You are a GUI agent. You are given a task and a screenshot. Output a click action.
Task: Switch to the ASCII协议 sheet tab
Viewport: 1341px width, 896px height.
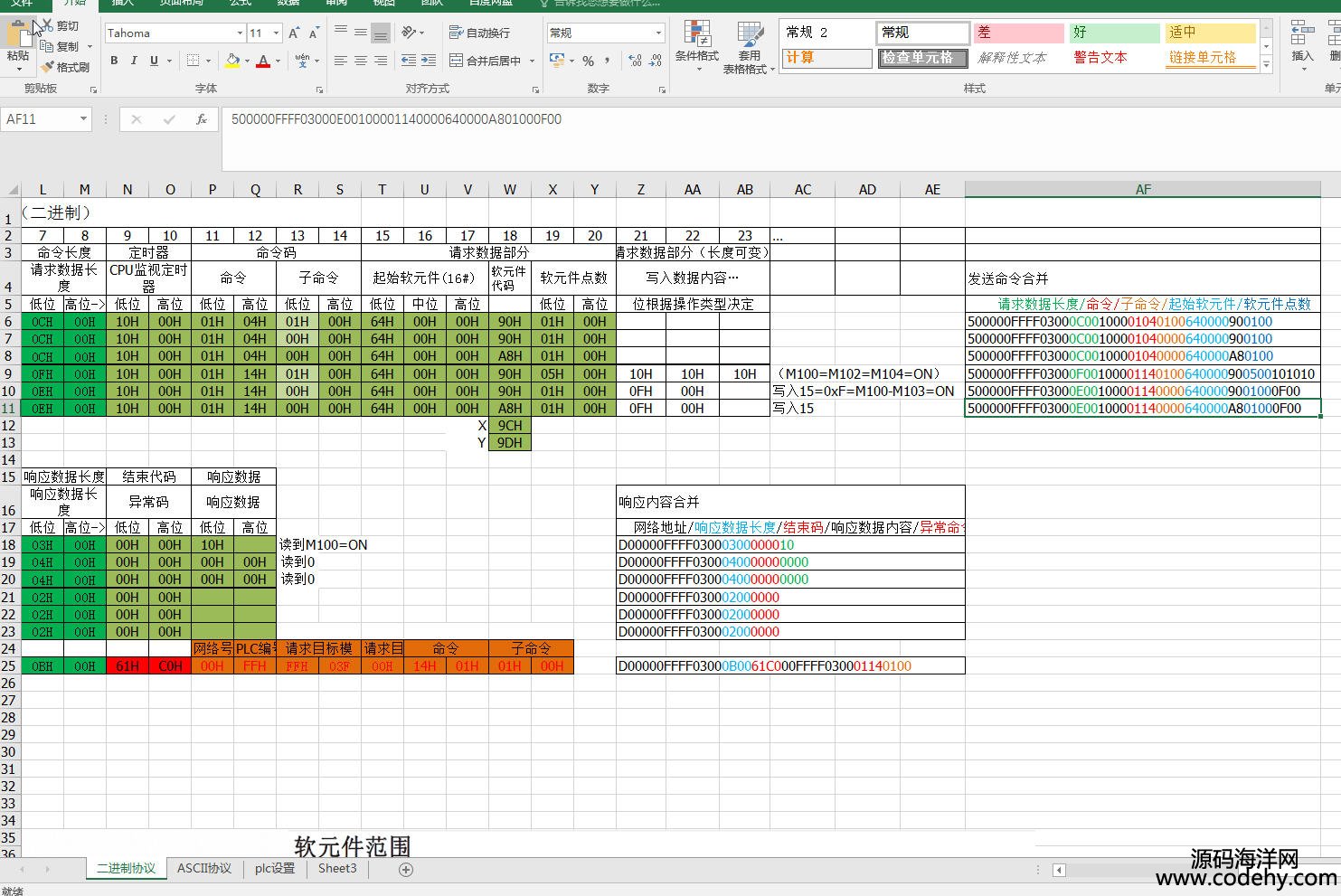(204, 868)
